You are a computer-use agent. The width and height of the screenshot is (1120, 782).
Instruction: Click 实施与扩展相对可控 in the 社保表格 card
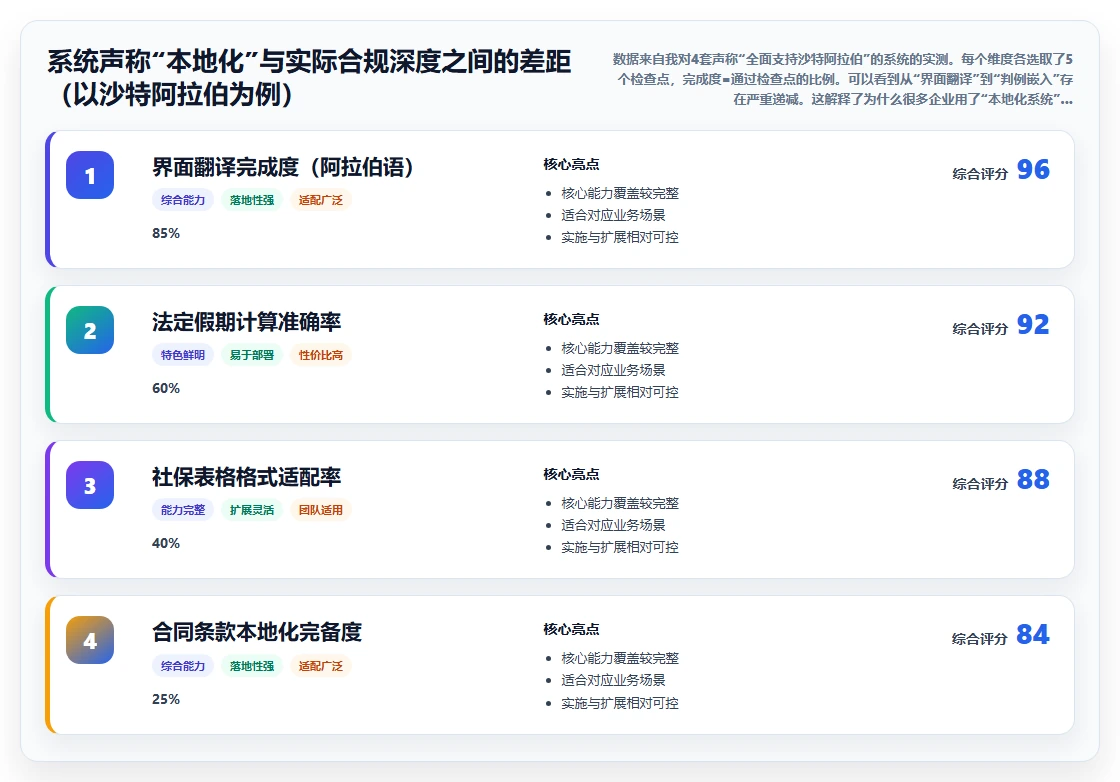pyautogui.click(x=620, y=547)
